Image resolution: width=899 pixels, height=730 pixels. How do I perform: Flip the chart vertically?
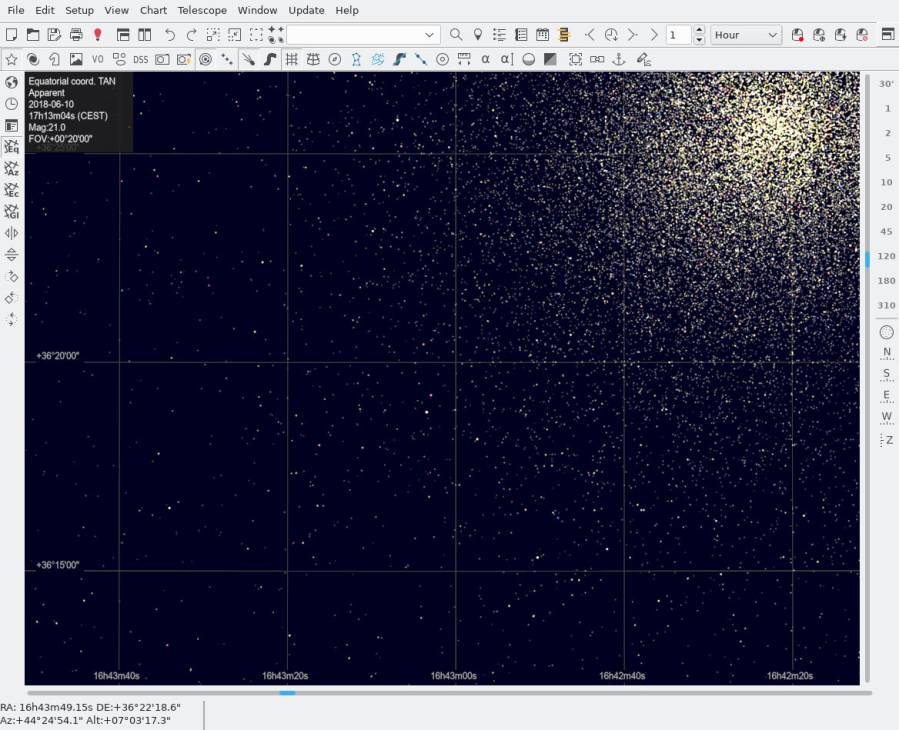[11, 255]
